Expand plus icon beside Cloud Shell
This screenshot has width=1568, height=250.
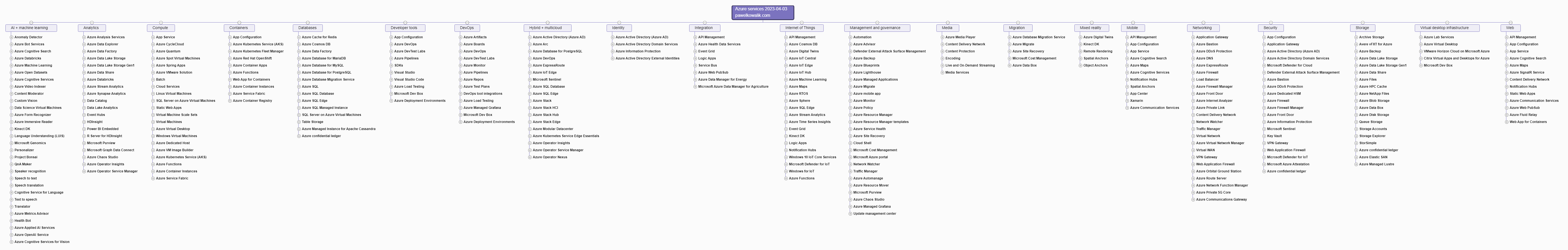coord(850,143)
